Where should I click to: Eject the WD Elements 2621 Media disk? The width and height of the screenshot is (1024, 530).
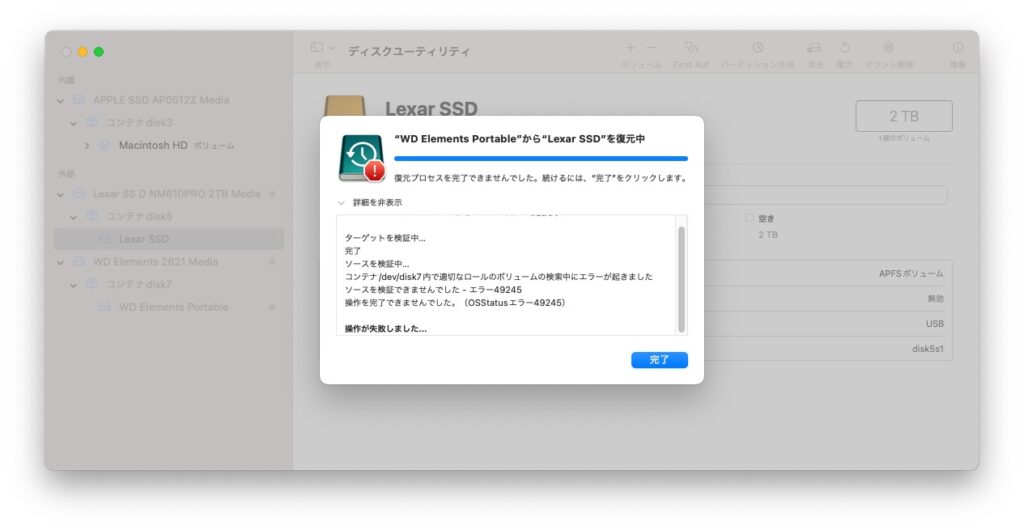click(272, 262)
